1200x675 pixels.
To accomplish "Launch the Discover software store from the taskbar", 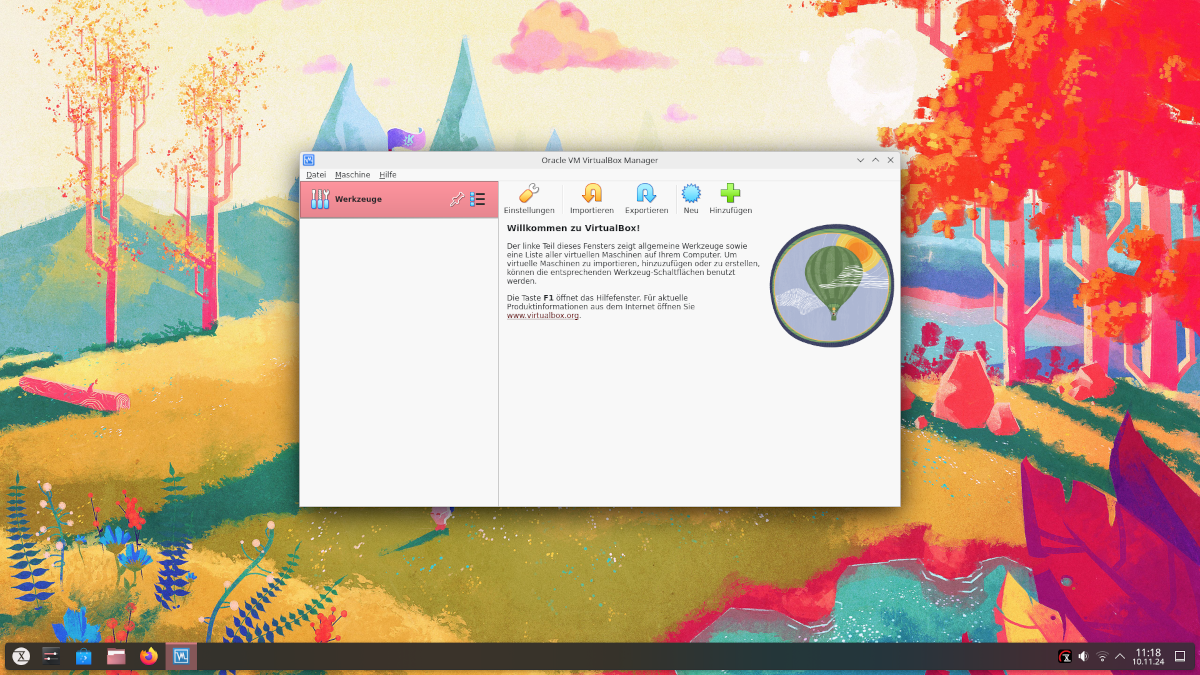I will coord(84,656).
